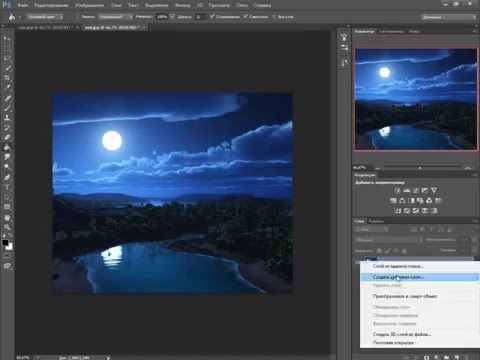This screenshot has height=360, width=480.
Task: Open the Filter menu
Action: 182,5
